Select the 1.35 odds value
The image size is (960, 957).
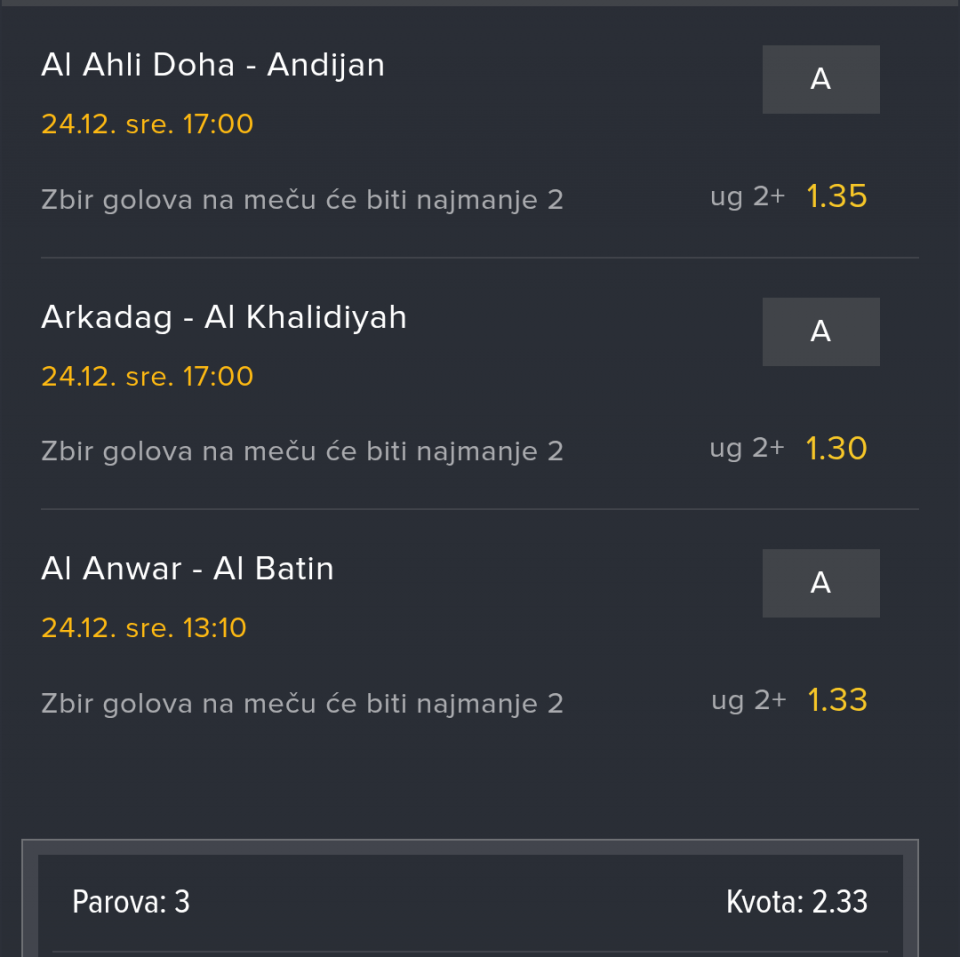[836, 197]
